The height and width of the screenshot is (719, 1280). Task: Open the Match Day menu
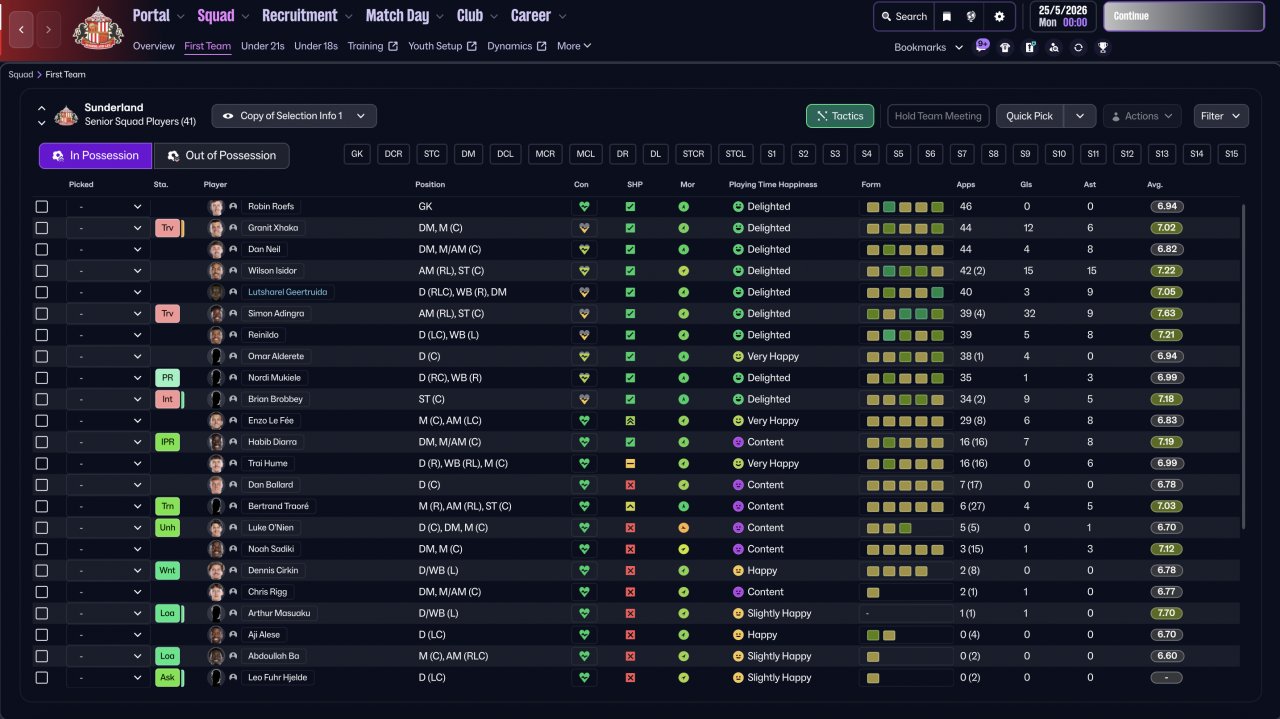click(405, 16)
